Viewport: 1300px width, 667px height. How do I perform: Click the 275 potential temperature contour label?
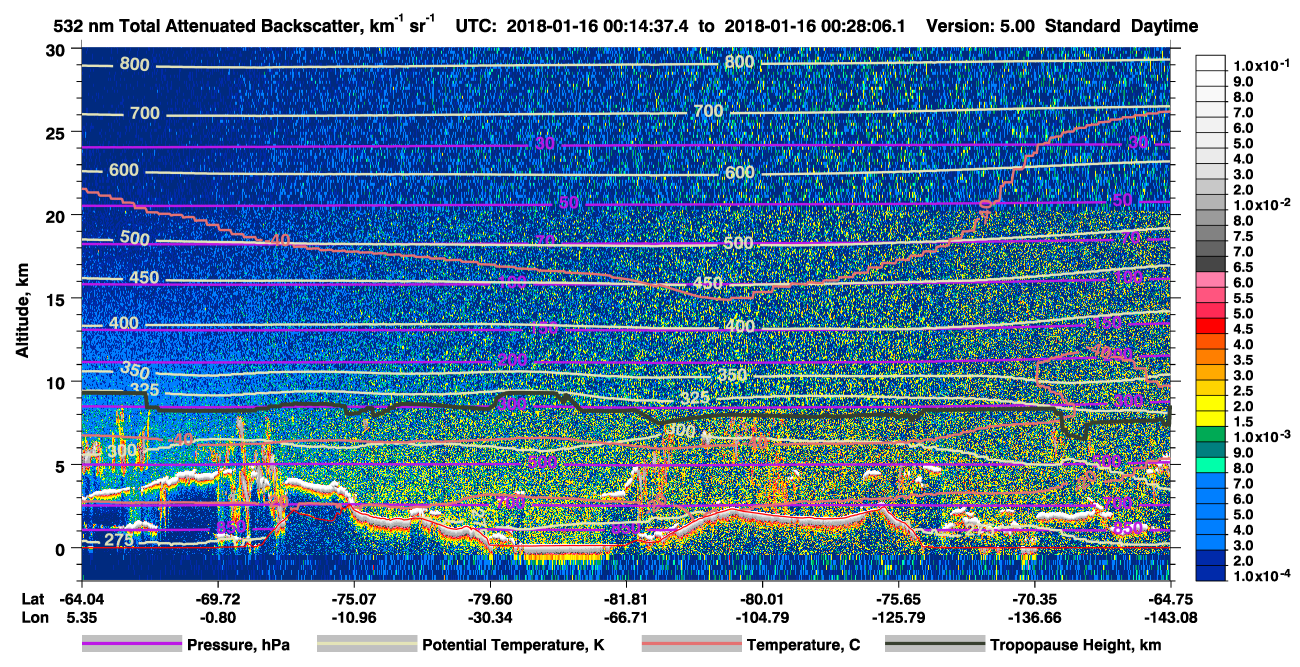tap(118, 541)
